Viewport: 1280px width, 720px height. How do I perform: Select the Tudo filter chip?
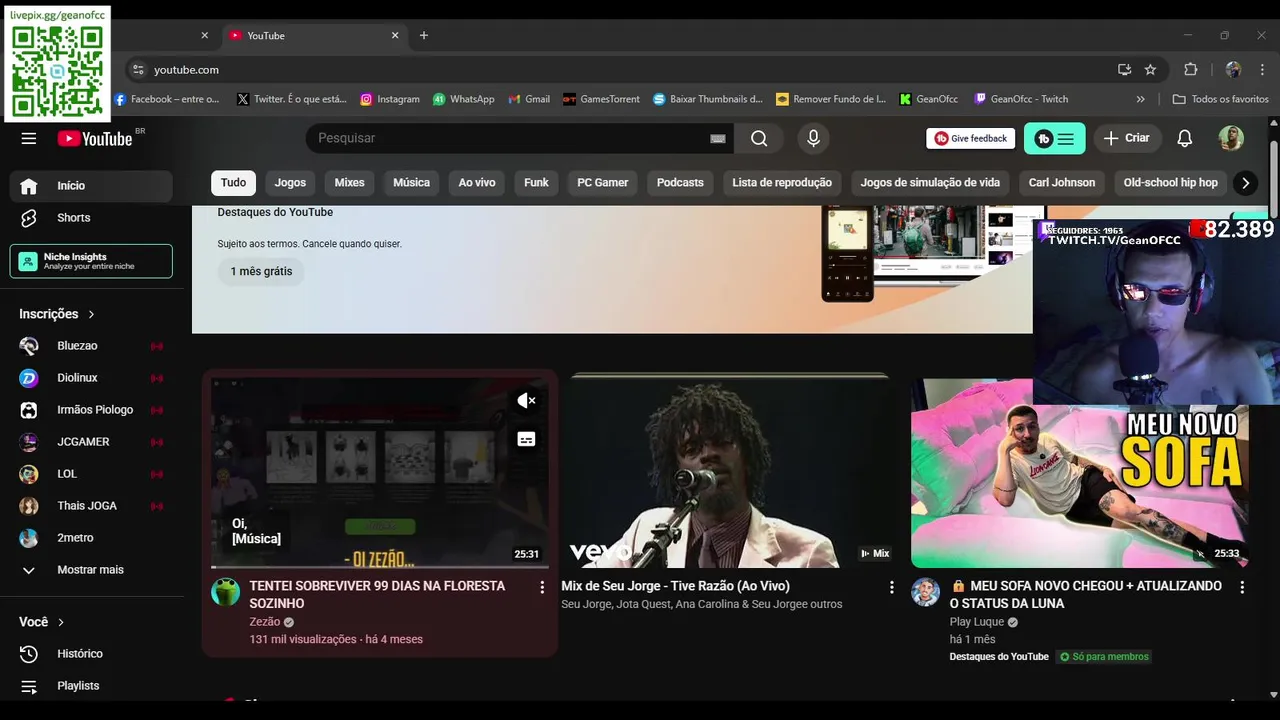pyautogui.click(x=233, y=183)
